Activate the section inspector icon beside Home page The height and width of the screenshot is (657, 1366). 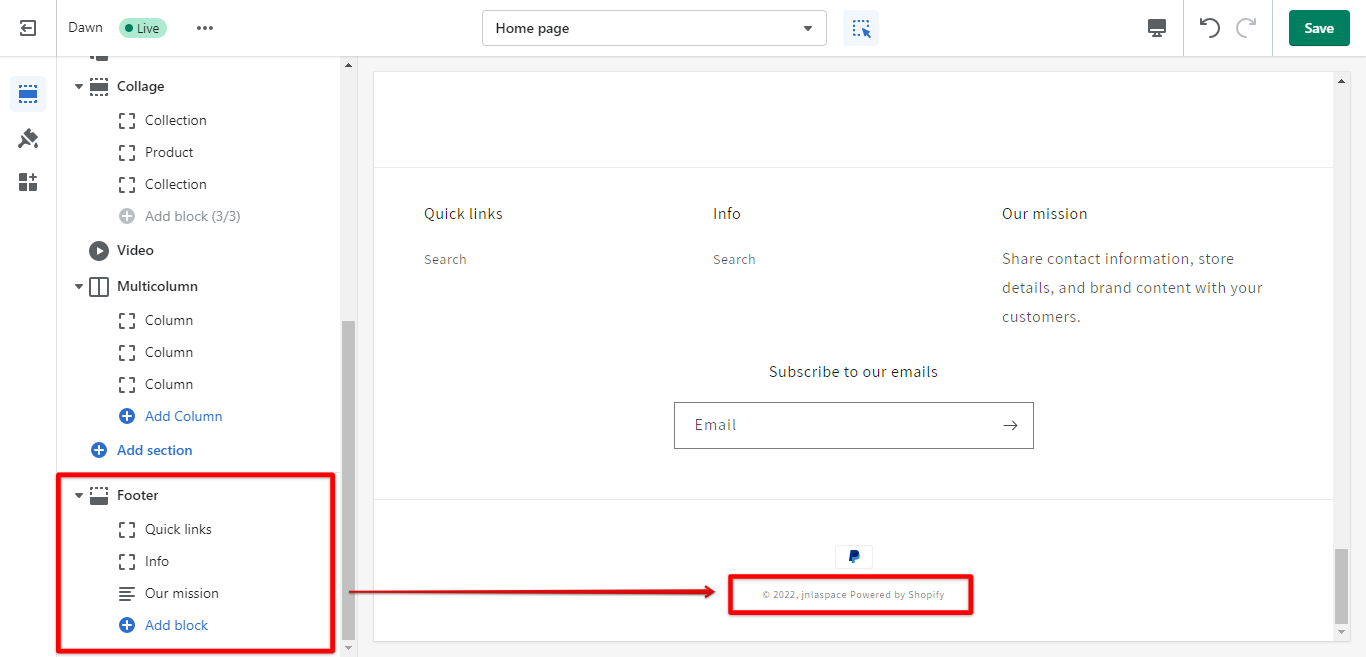point(860,28)
